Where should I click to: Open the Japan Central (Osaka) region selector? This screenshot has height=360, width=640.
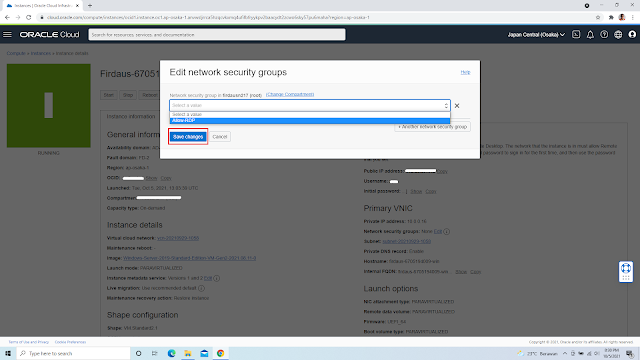pyautogui.click(x=536, y=35)
